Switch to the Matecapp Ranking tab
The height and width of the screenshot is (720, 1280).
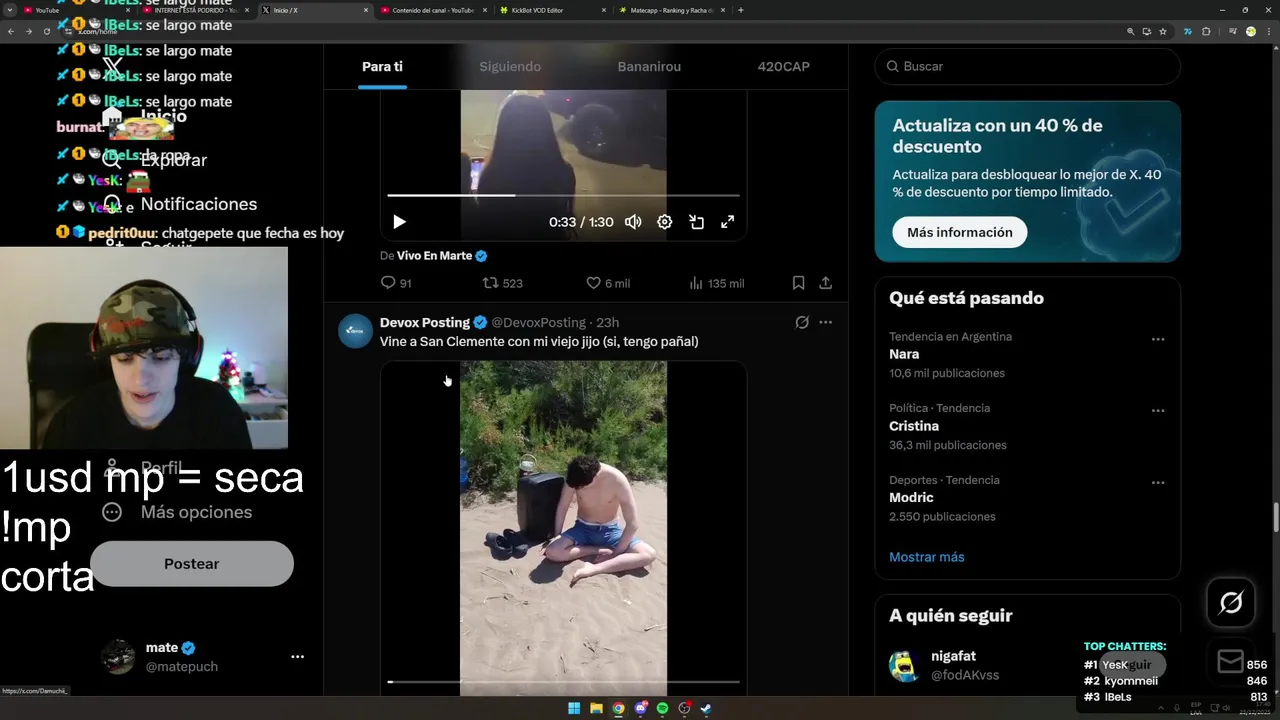672,10
